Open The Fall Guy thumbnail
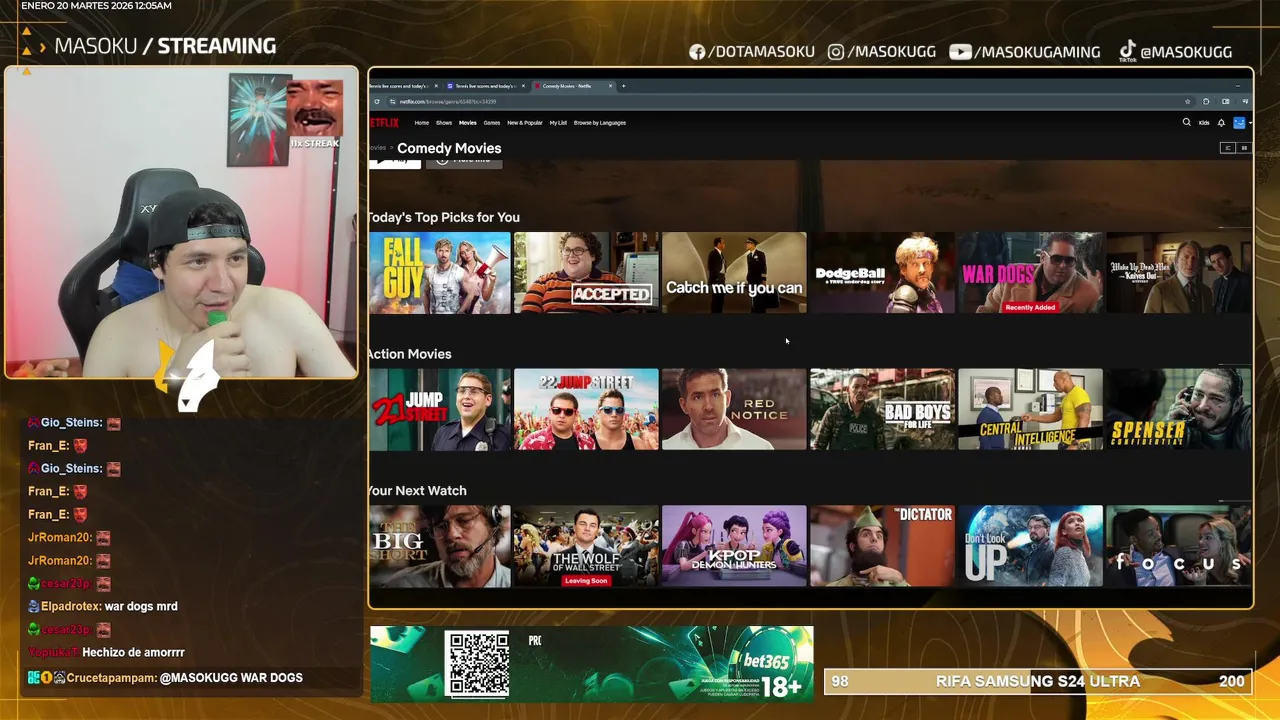Viewport: 1280px width, 720px height. 439,273
